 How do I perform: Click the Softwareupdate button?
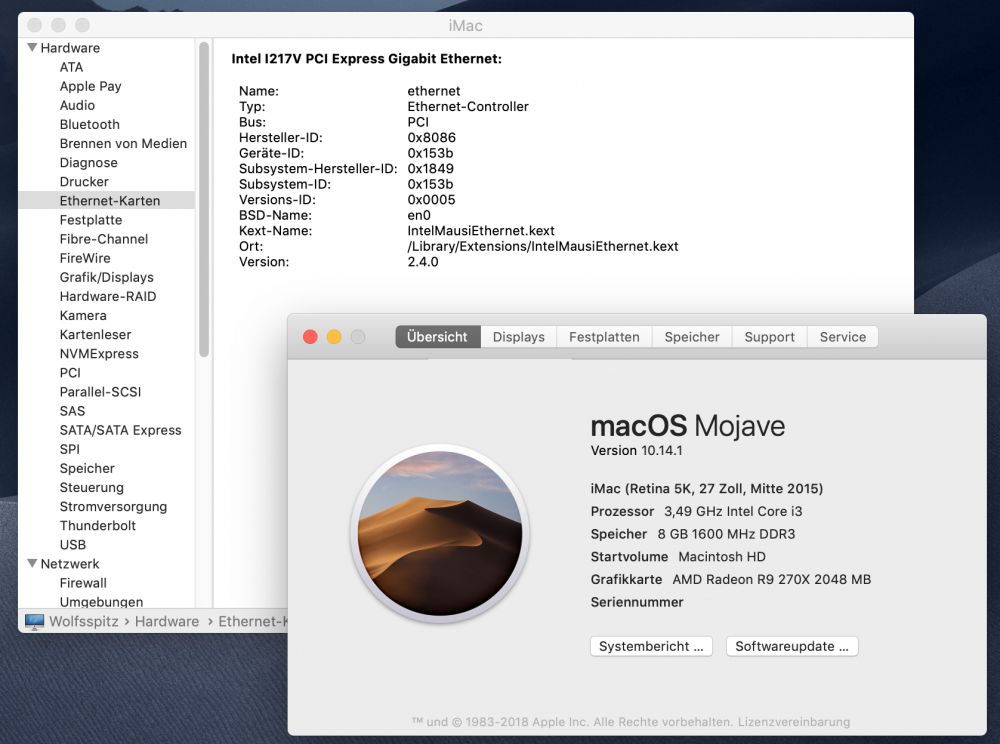coord(792,646)
